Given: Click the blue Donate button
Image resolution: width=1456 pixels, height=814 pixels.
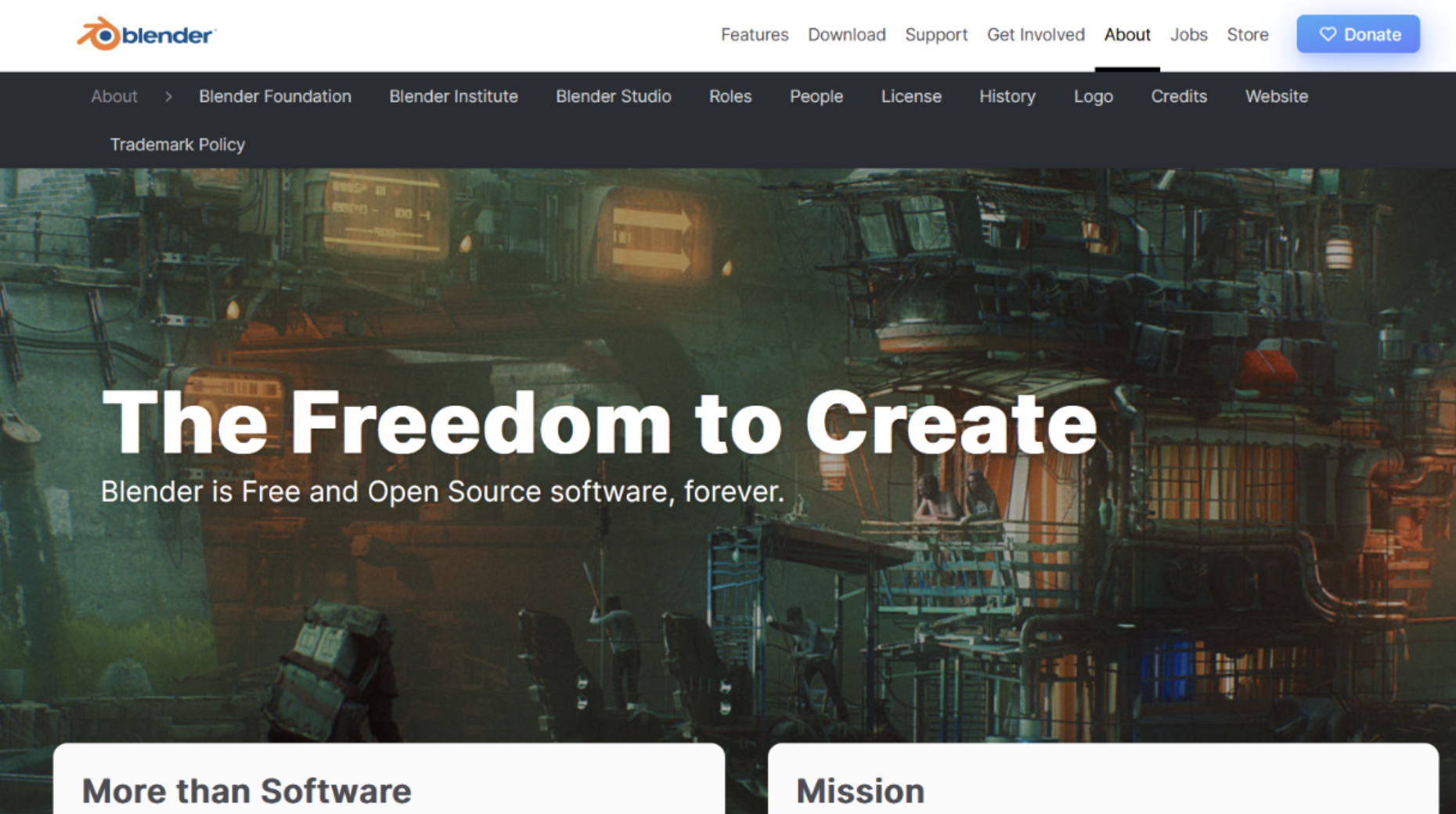Looking at the screenshot, I should tap(1358, 34).
